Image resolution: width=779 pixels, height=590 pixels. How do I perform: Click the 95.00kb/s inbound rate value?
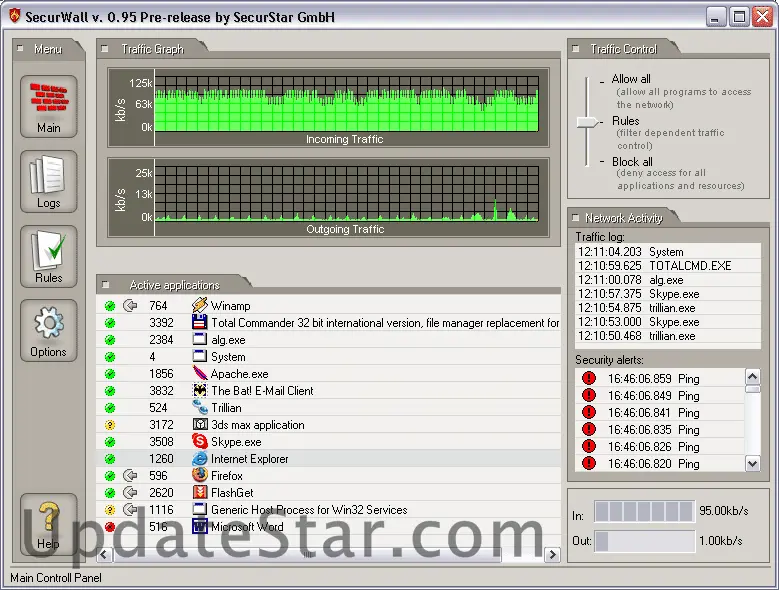point(724,511)
